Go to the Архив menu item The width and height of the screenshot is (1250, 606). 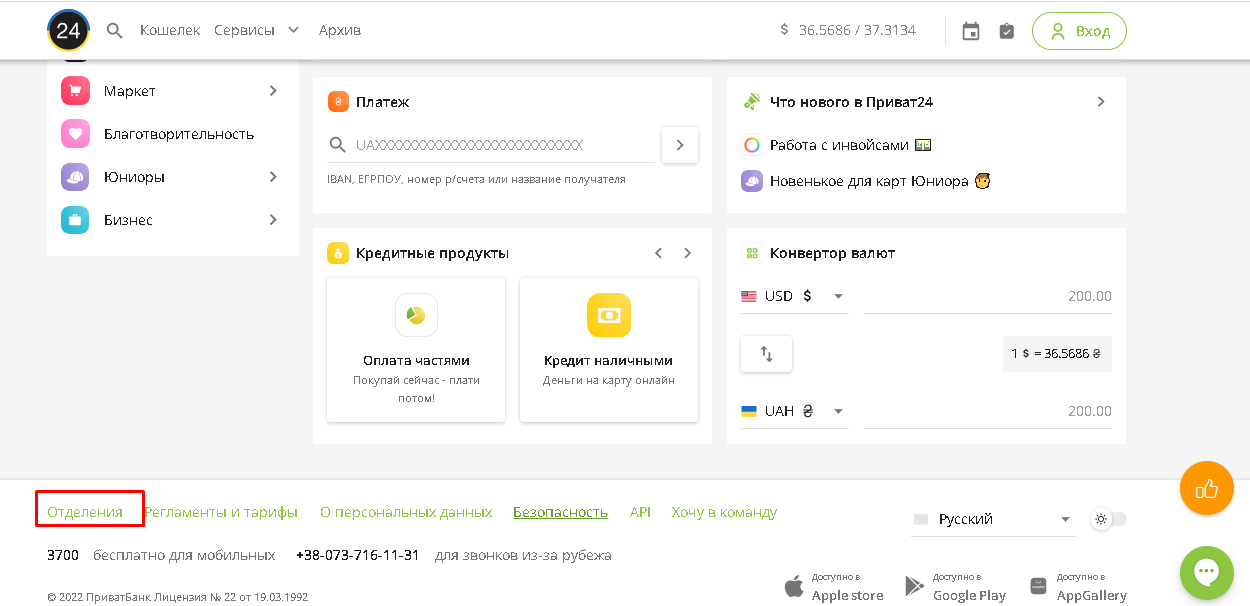340,30
